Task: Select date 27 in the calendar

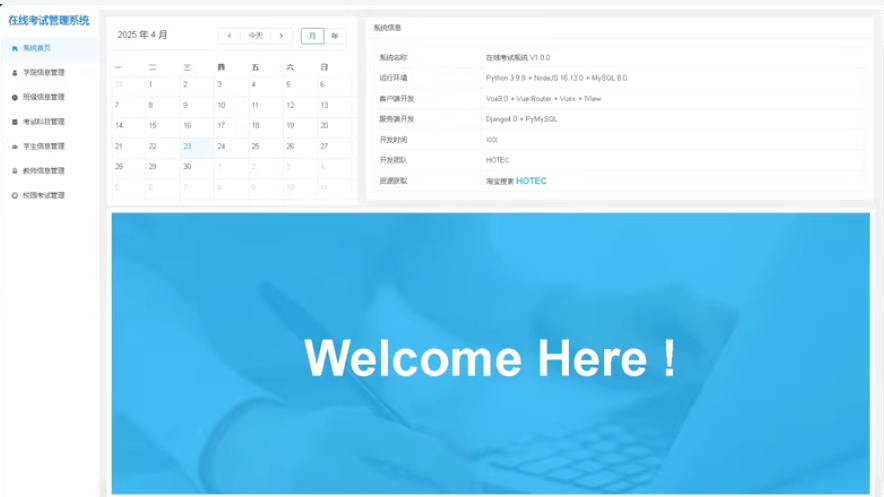Action: [324, 147]
